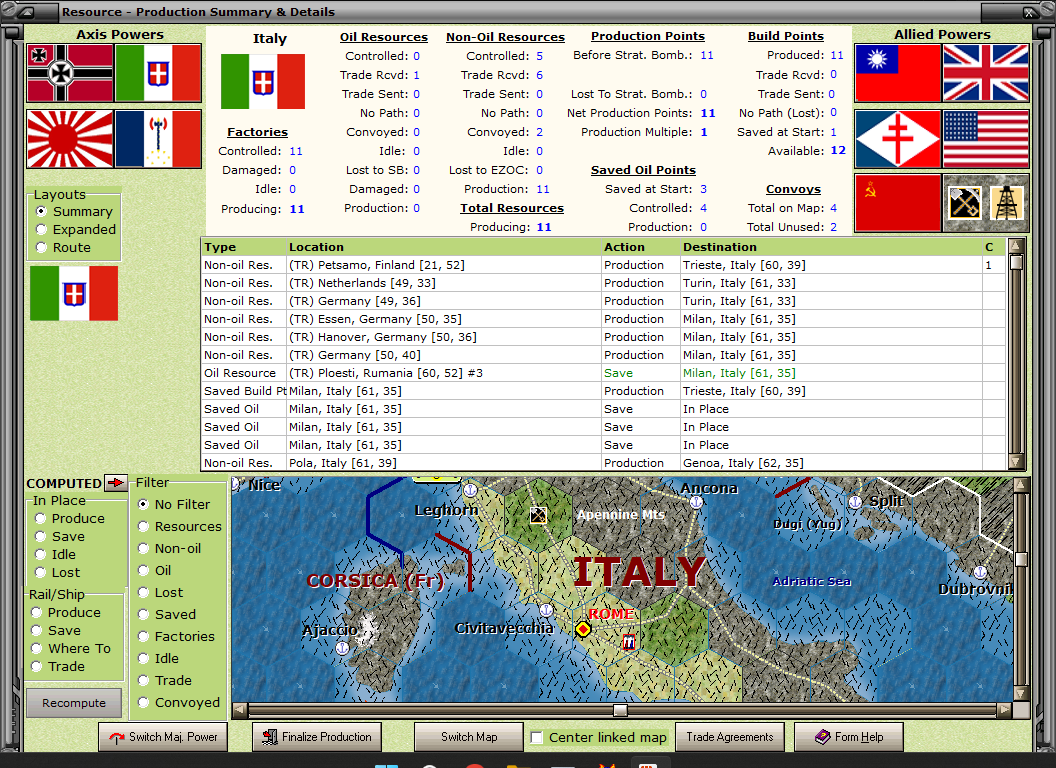Image resolution: width=1056 pixels, height=768 pixels.
Task: Click the map horizontal scroll left arrow
Action: (240, 709)
